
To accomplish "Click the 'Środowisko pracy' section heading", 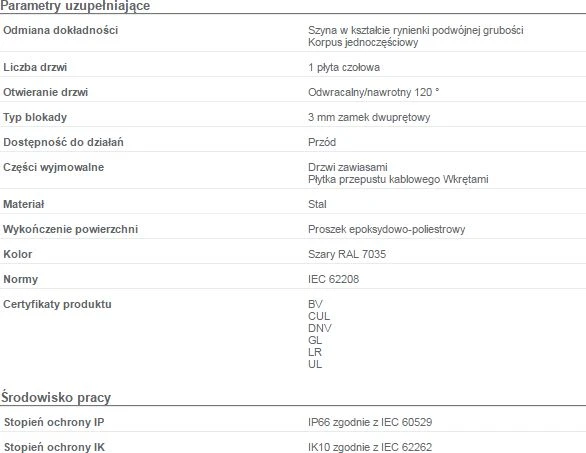I will pos(56,397).
